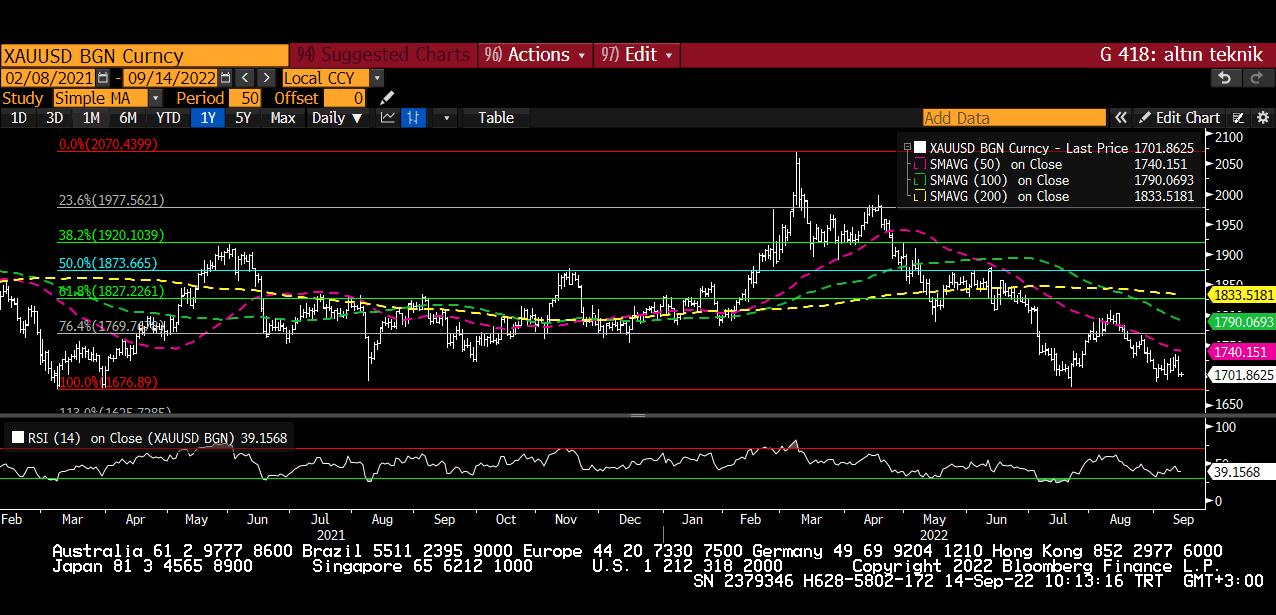The height and width of the screenshot is (615, 1276).
Task: Select the 1M time range
Action: [x=91, y=118]
